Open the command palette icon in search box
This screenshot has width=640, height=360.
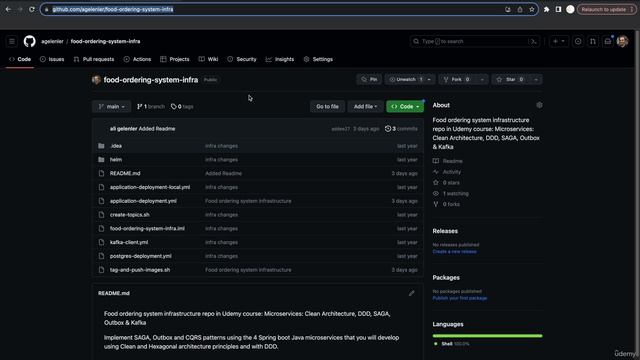pyautogui.click(x=533, y=41)
